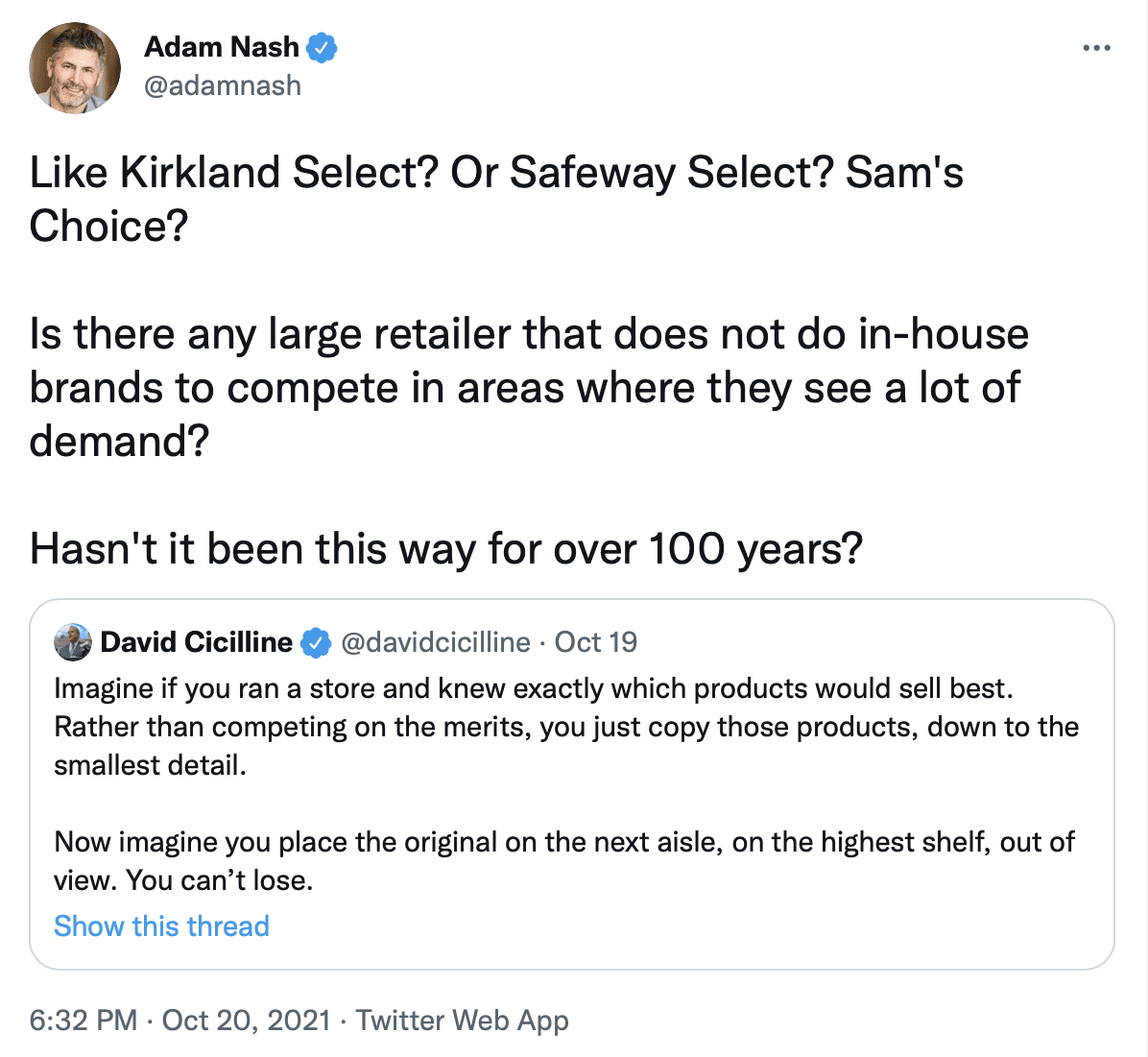Click David Cicilline's verified checkmark badge
1148x1057 pixels.
tap(316, 642)
